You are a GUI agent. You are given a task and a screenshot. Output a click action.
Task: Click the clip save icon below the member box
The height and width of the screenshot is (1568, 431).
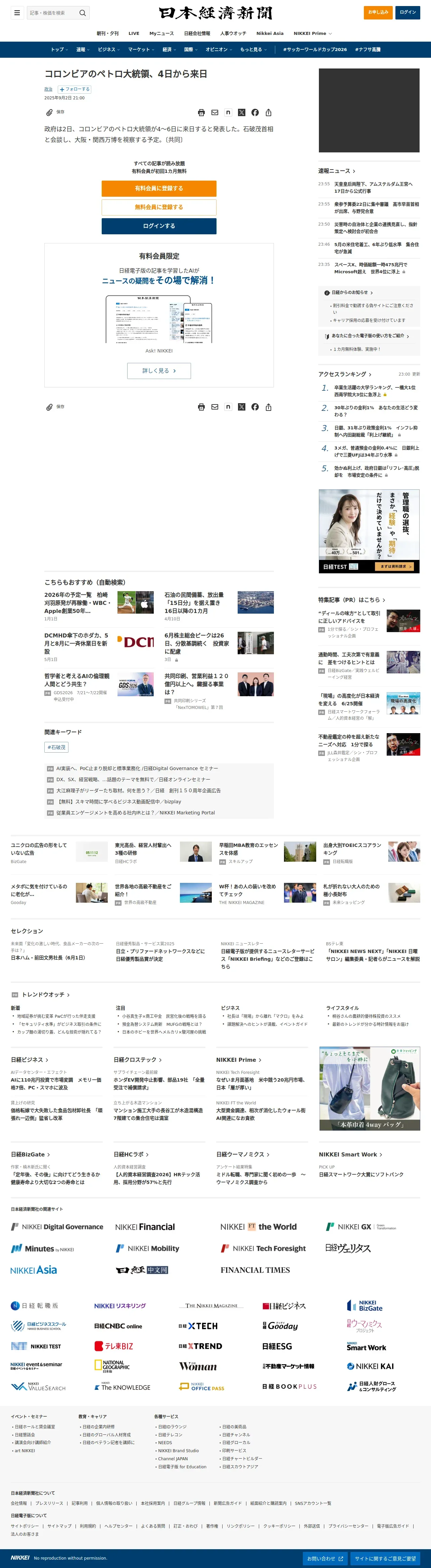(x=49, y=407)
